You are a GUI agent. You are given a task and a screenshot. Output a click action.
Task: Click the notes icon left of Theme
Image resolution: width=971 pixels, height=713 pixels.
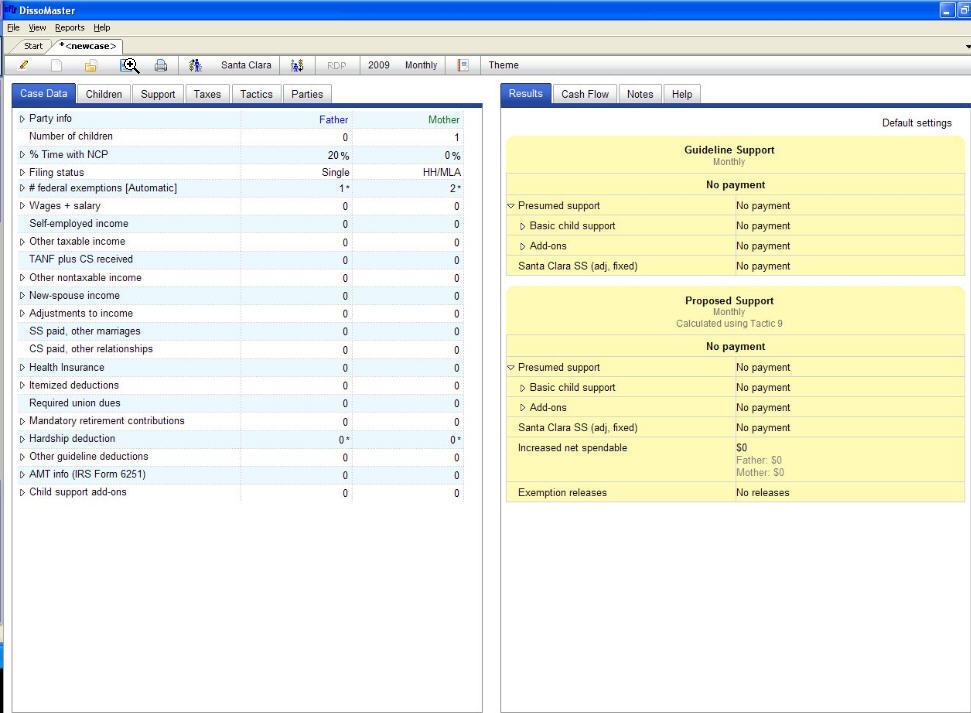pos(463,65)
